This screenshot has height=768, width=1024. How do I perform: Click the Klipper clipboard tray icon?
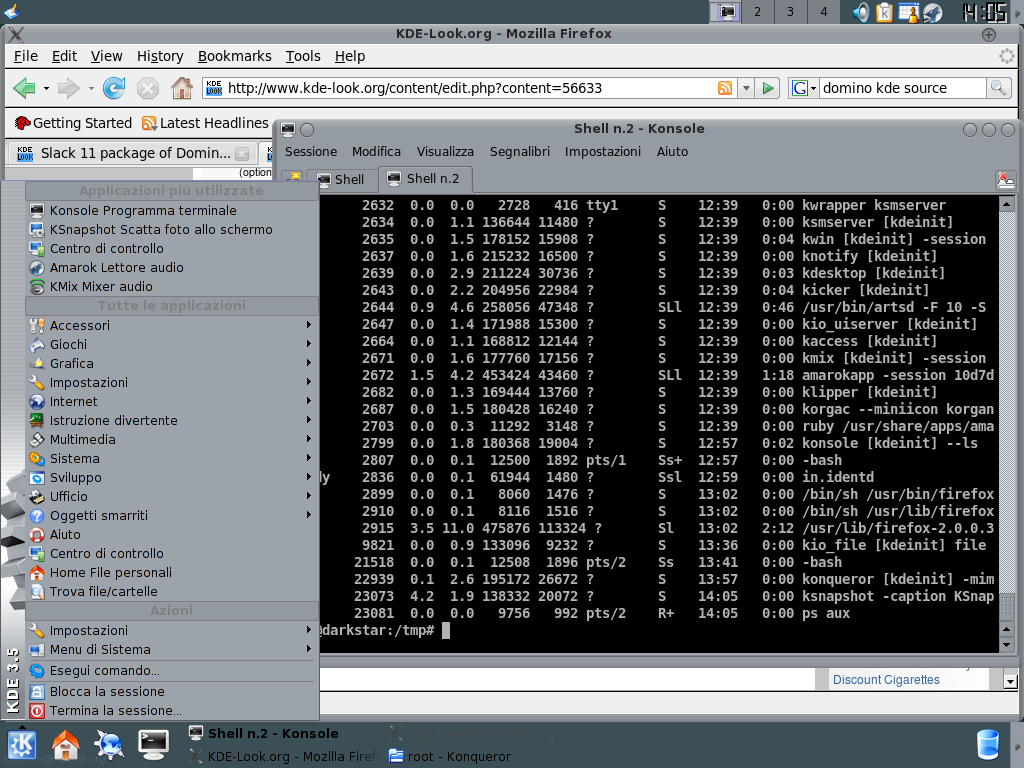[x=884, y=12]
